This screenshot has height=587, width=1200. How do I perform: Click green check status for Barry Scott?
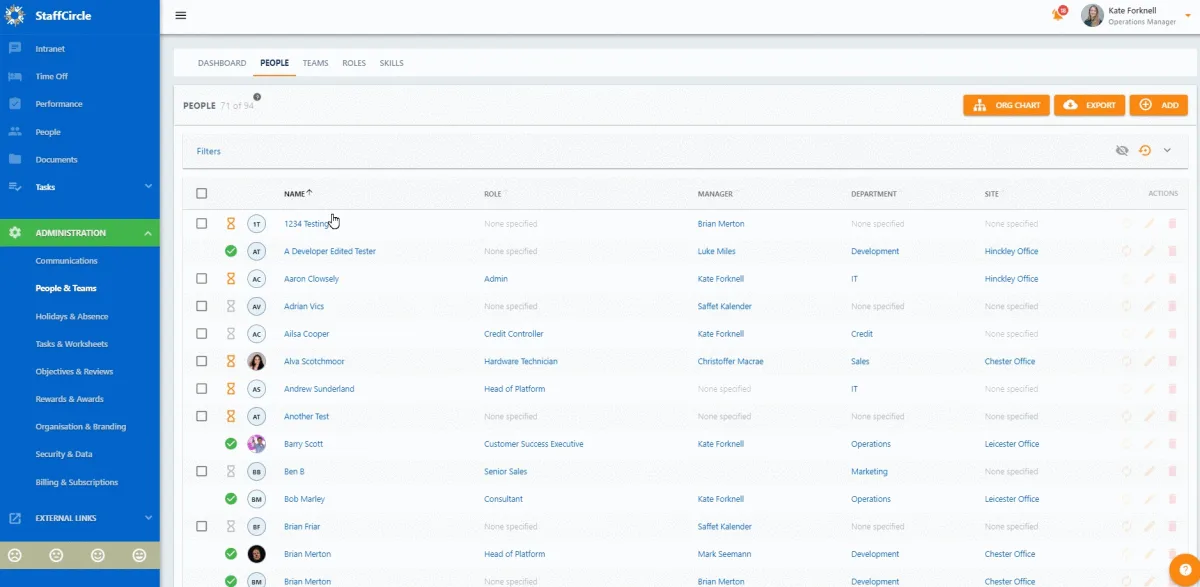click(x=231, y=444)
